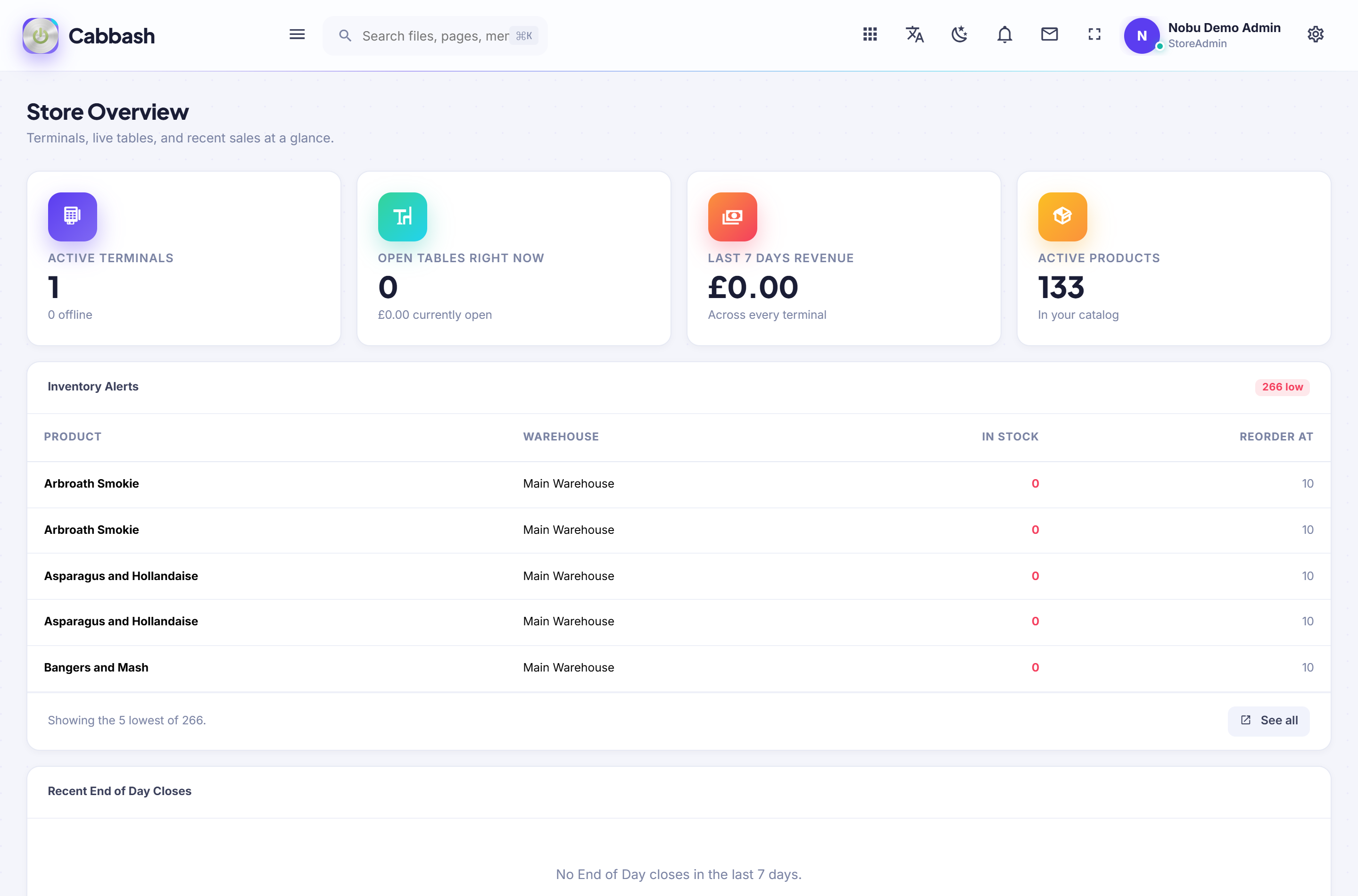The width and height of the screenshot is (1358, 896).
Task: Click the StoreAdmin role label
Action: pos(1197,44)
